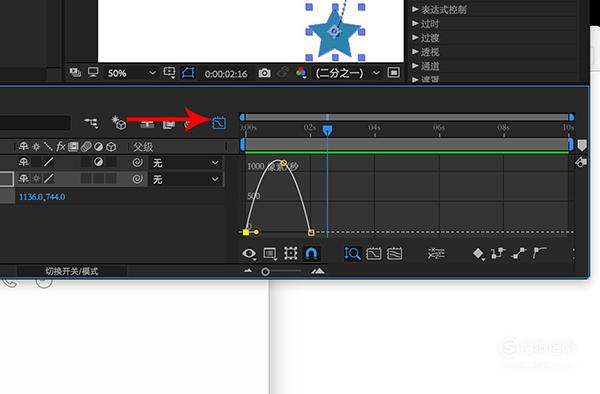Fit selection to view in graph
The width and height of the screenshot is (600, 394).
(x=373, y=253)
